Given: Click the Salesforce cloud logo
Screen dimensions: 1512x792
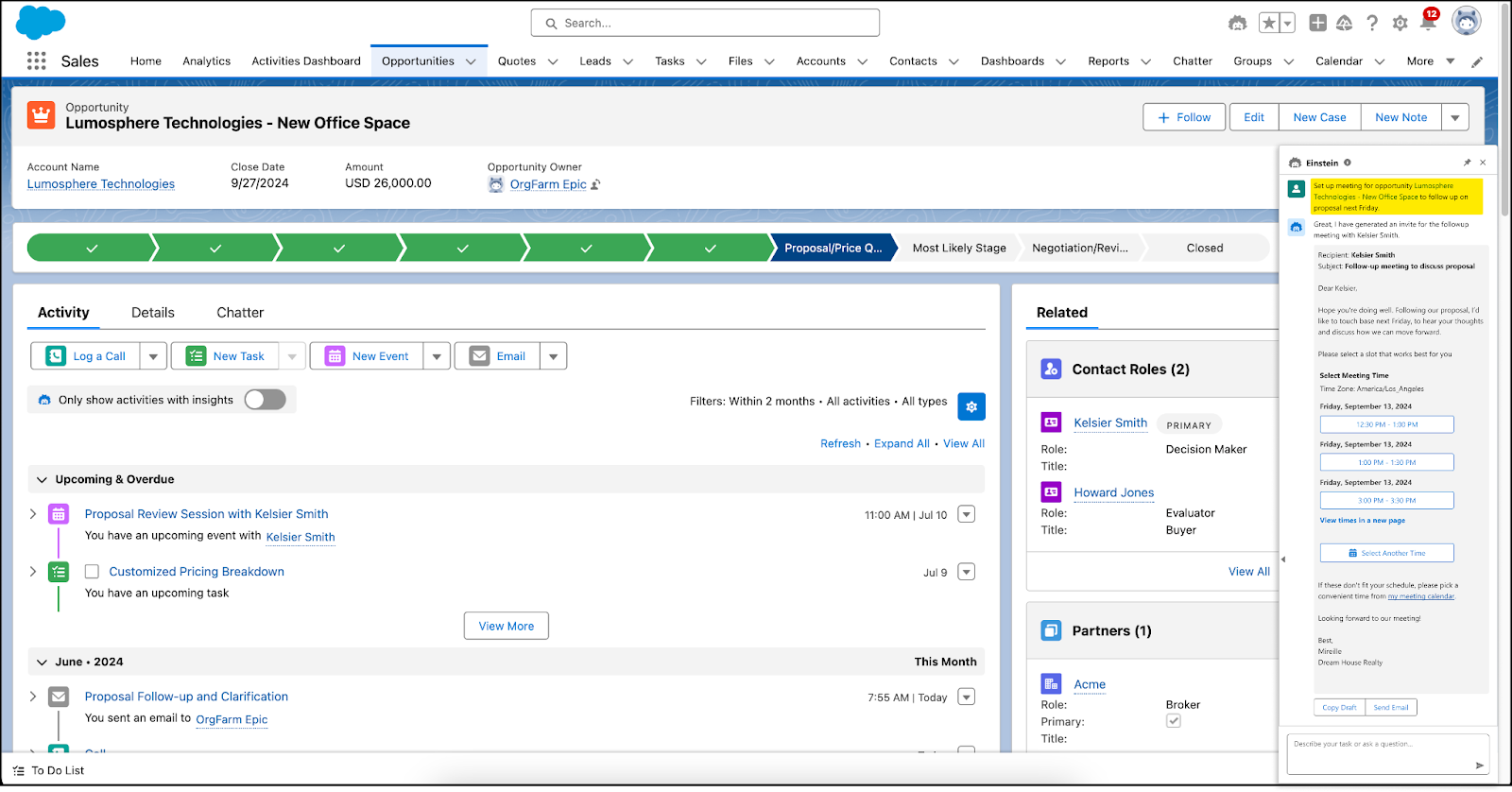Looking at the screenshot, I should [x=41, y=22].
